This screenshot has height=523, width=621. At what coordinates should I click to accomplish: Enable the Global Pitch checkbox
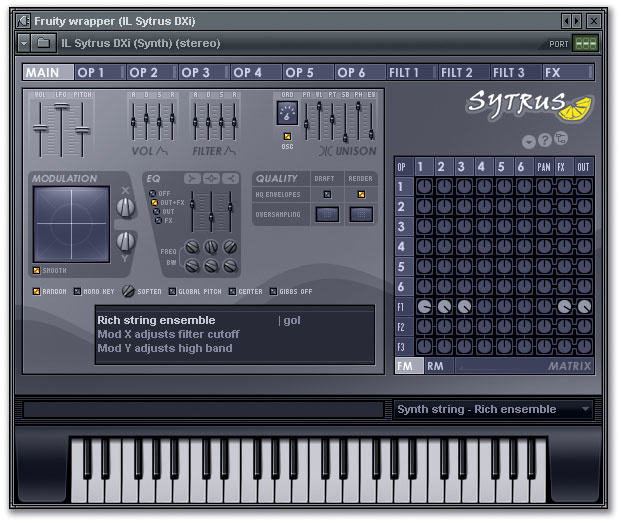pos(172,291)
